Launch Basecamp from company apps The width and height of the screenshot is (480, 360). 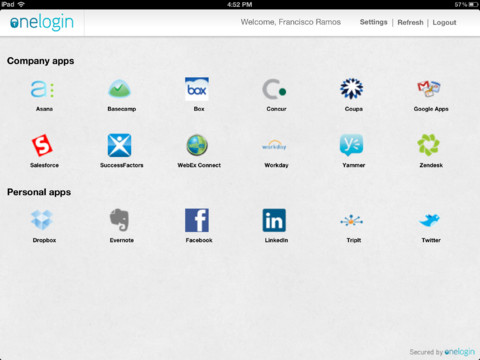pos(120,89)
